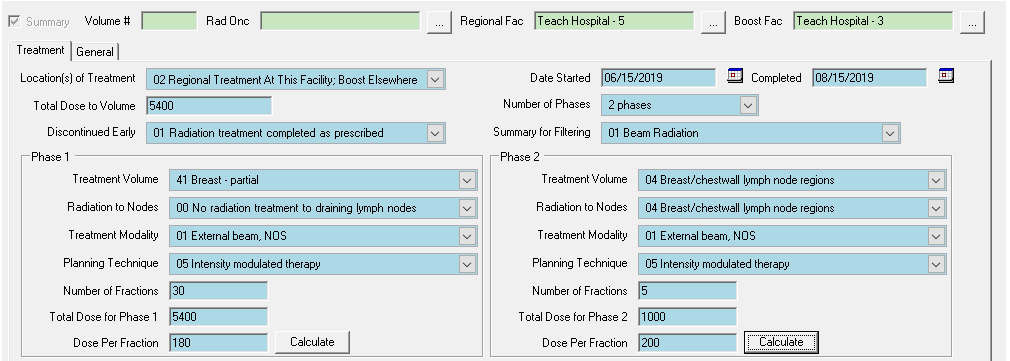Click the Volume # input field

click(x=169, y=21)
